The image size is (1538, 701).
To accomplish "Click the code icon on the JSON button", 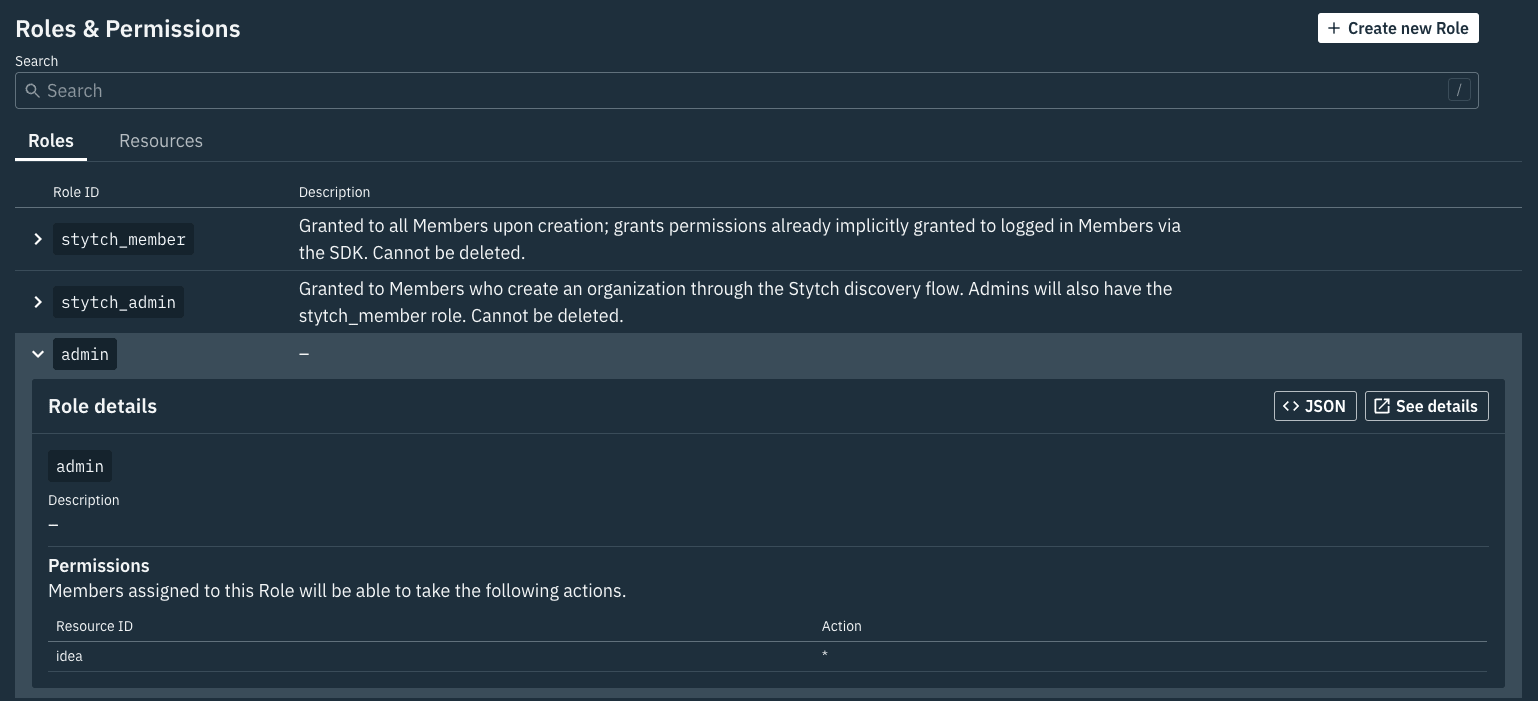I will point(1291,406).
